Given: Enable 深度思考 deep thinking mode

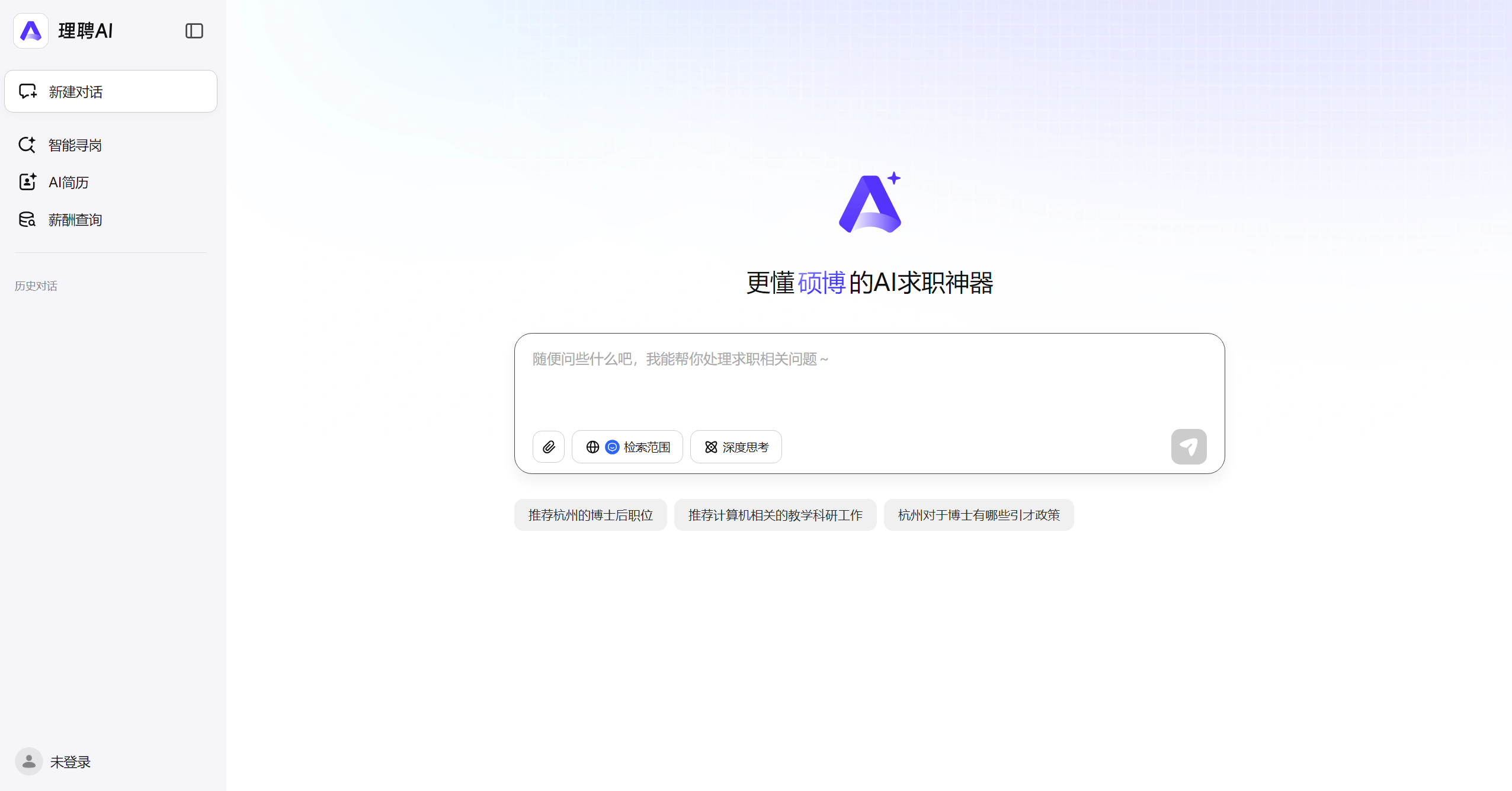Looking at the screenshot, I should [x=736, y=447].
